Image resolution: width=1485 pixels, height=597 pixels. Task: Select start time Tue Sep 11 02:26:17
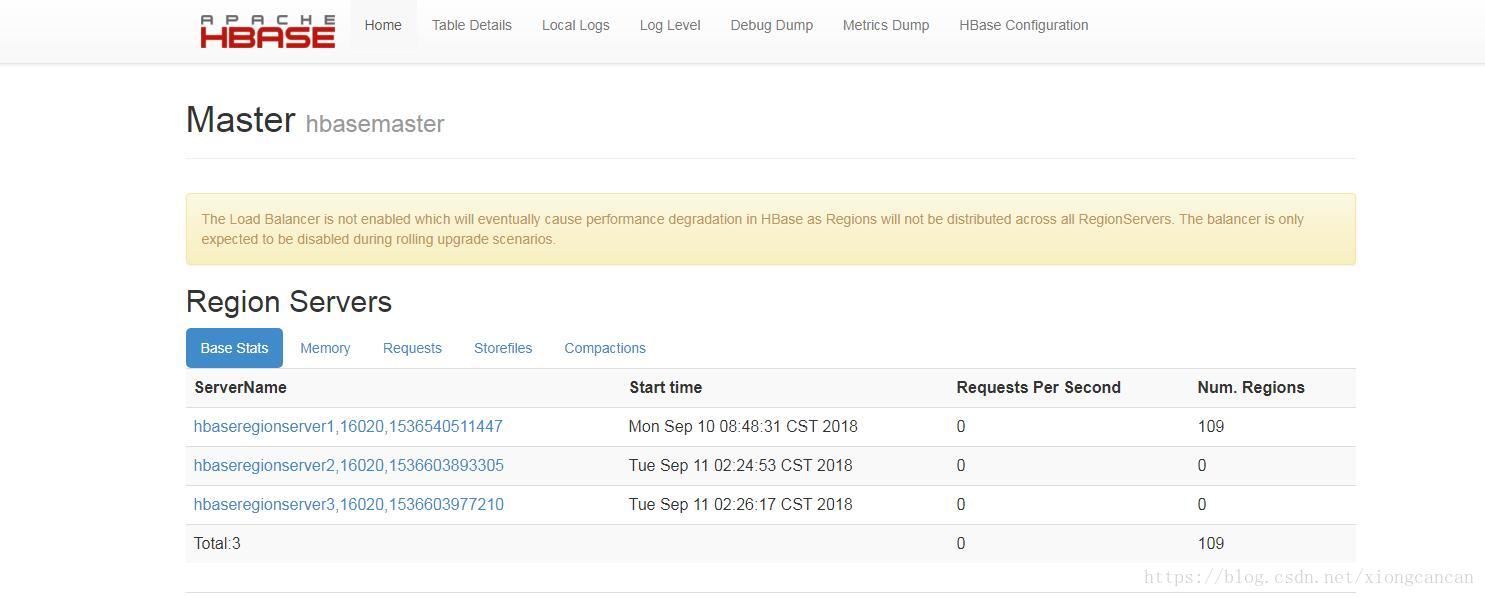tap(741, 504)
